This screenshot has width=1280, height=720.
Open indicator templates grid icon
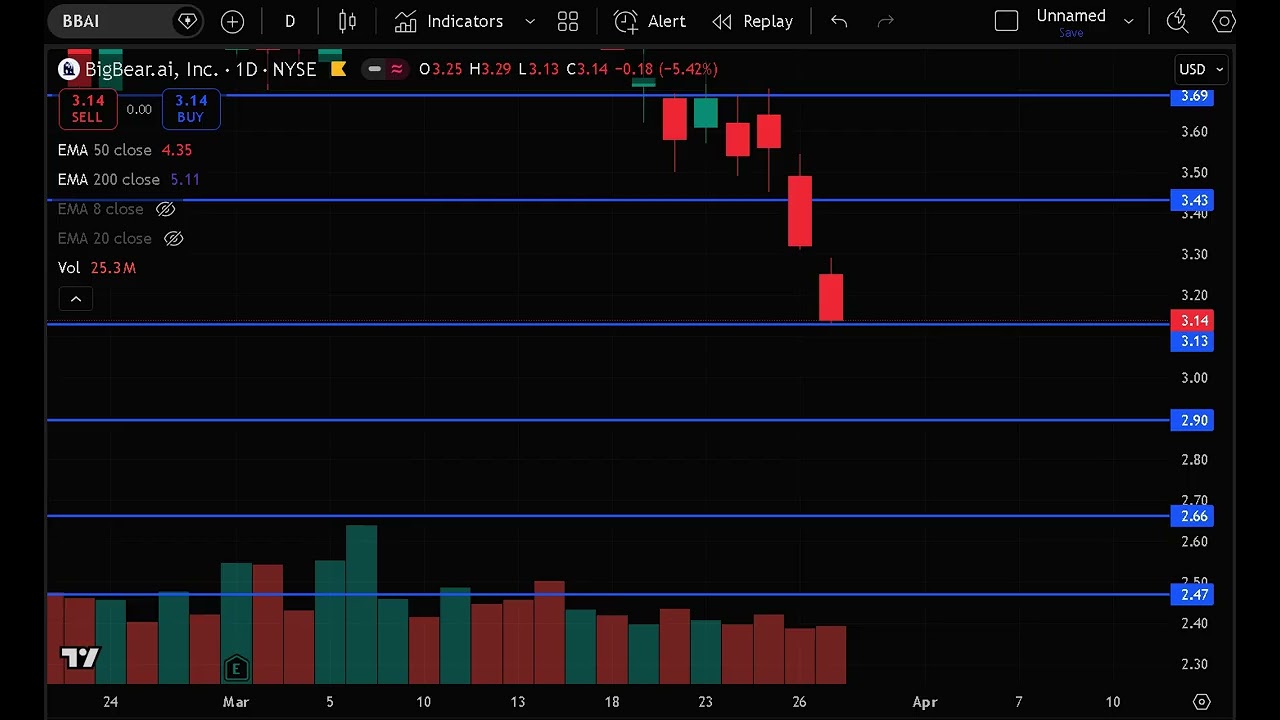click(568, 21)
